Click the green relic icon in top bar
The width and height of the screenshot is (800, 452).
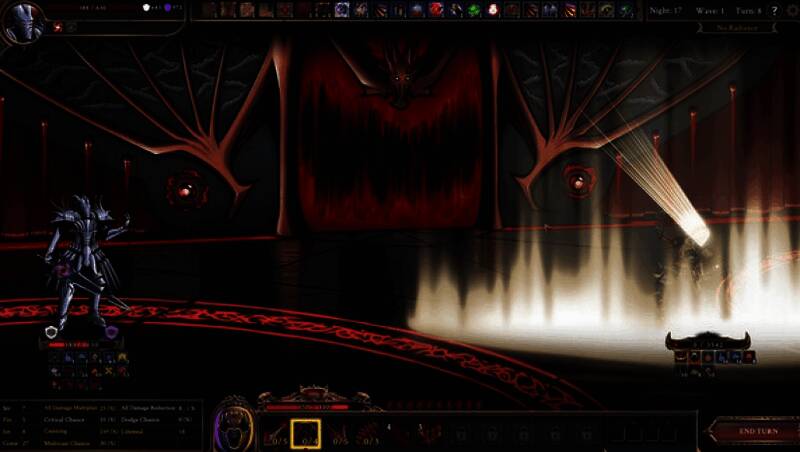tap(474, 10)
